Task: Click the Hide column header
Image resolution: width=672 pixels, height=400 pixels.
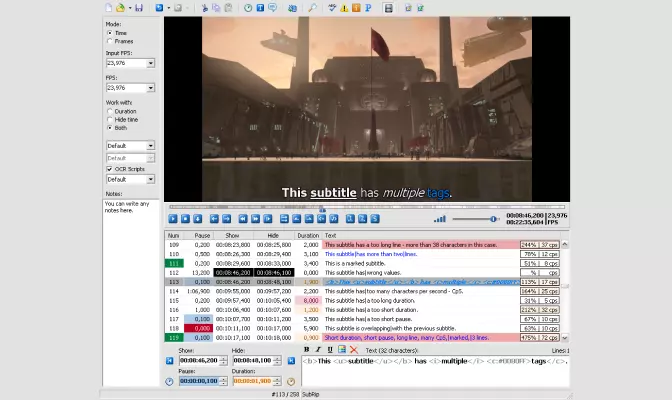Action: [x=274, y=235]
